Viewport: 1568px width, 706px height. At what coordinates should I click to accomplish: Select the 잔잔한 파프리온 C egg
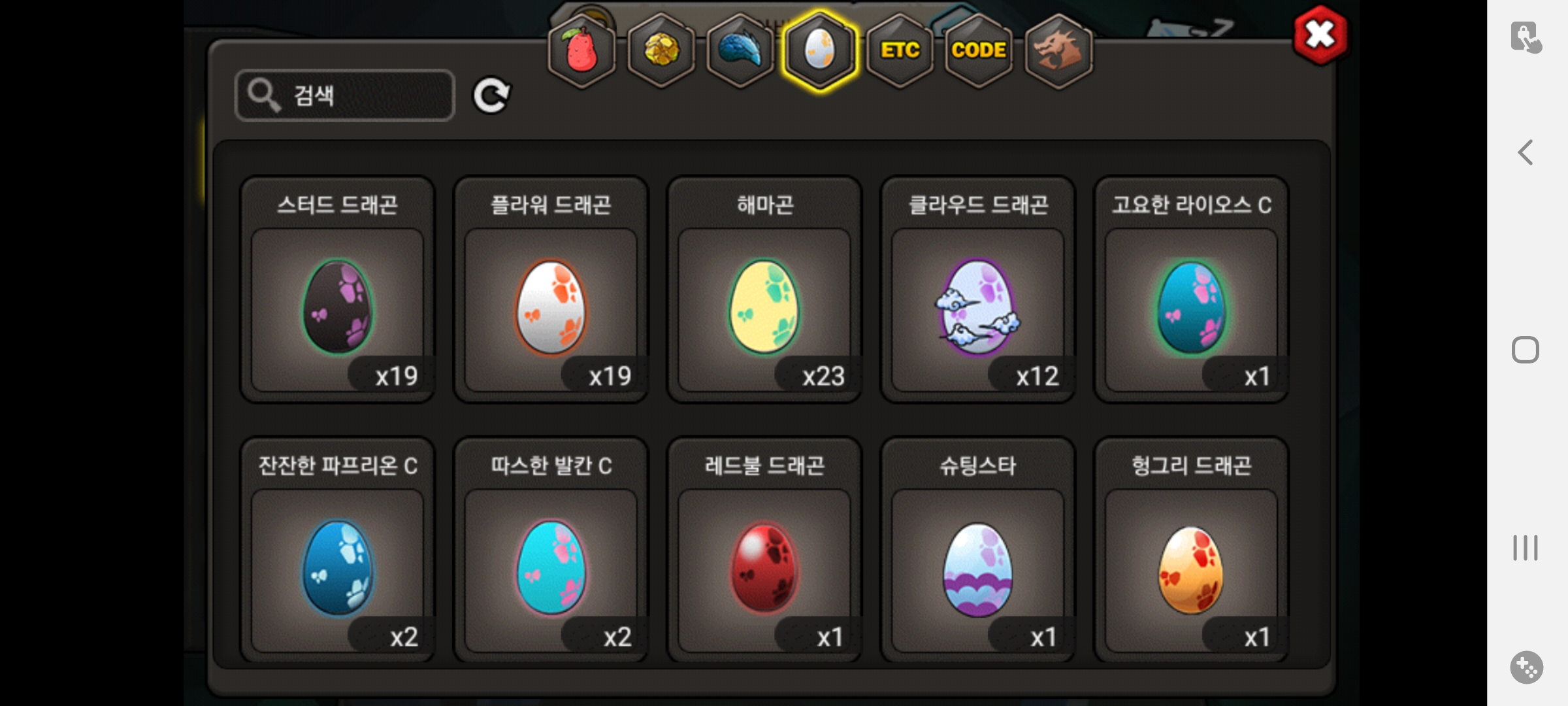click(337, 550)
